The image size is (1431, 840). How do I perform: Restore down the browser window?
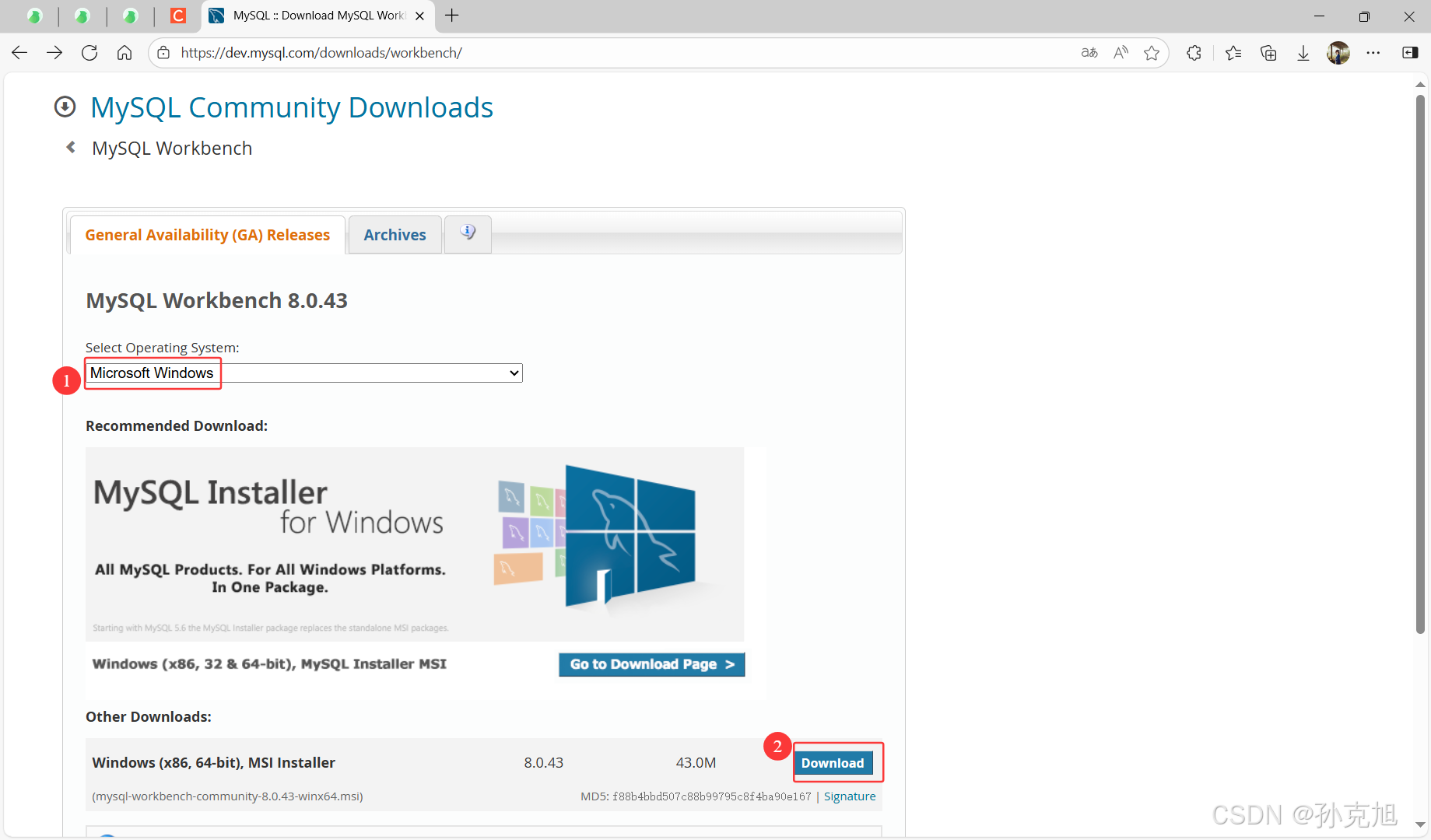(x=1364, y=16)
